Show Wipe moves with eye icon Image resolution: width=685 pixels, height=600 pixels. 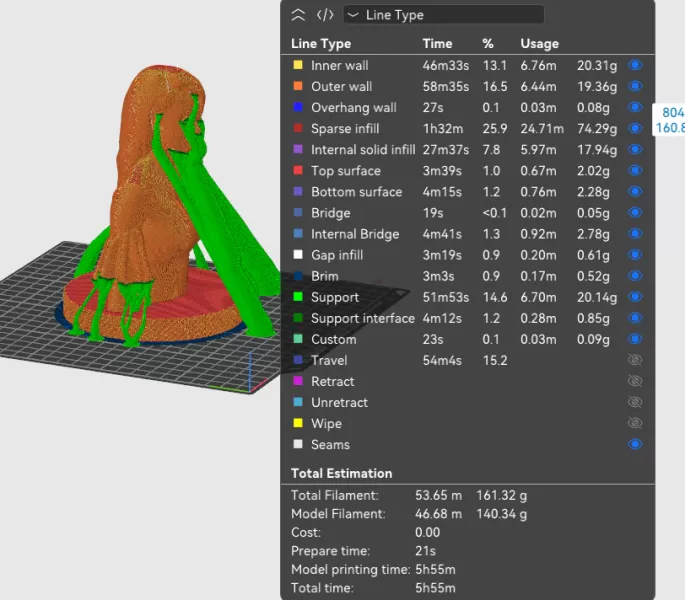pyautogui.click(x=635, y=423)
